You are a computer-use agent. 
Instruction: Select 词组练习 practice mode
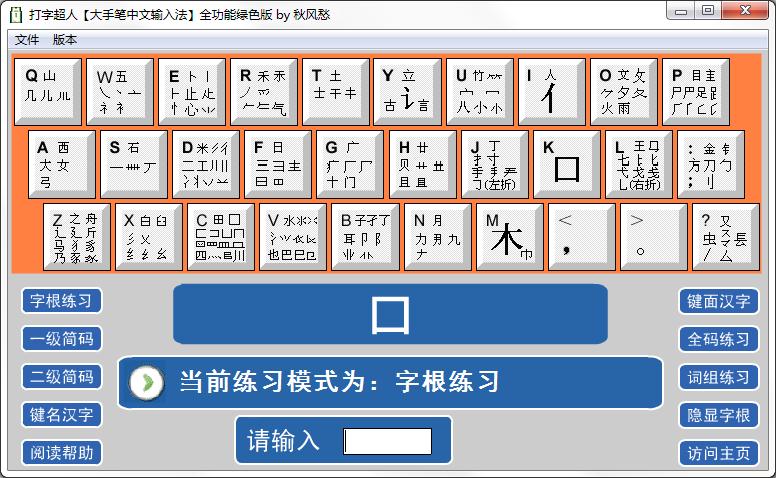pyautogui.click(x=719, y=378)
